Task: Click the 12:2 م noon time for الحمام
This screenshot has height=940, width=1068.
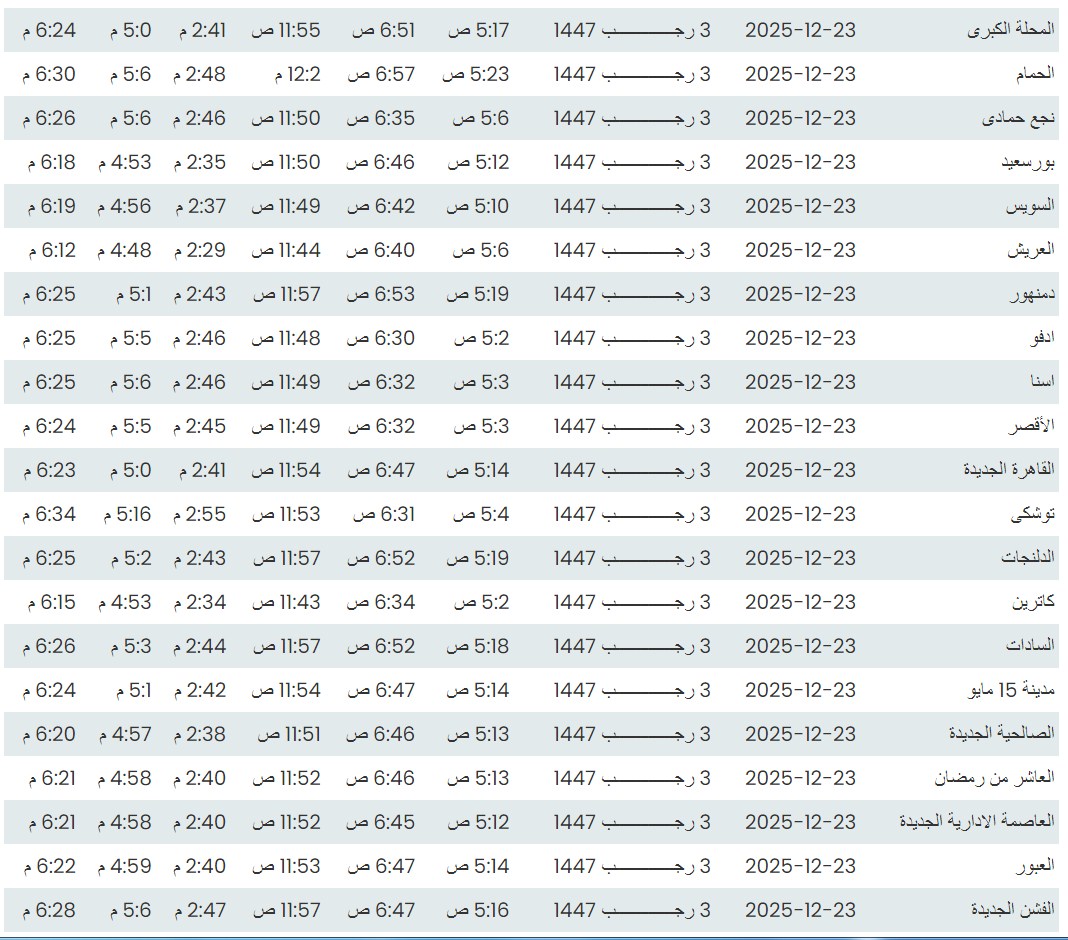Action: pyautogui.click(x=298, y=75)
